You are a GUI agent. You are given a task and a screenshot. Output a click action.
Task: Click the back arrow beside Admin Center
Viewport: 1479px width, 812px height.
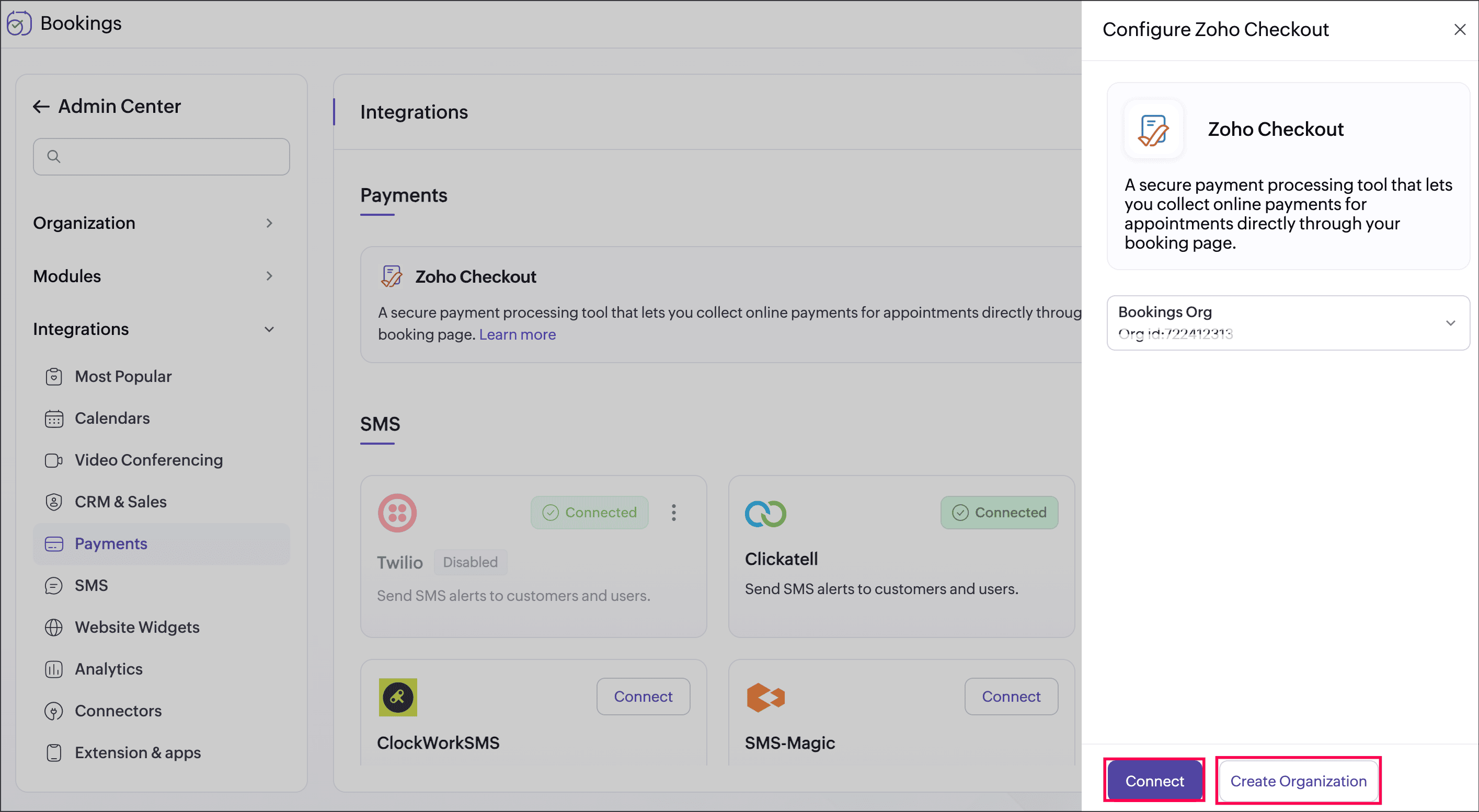tap(41, 107)
